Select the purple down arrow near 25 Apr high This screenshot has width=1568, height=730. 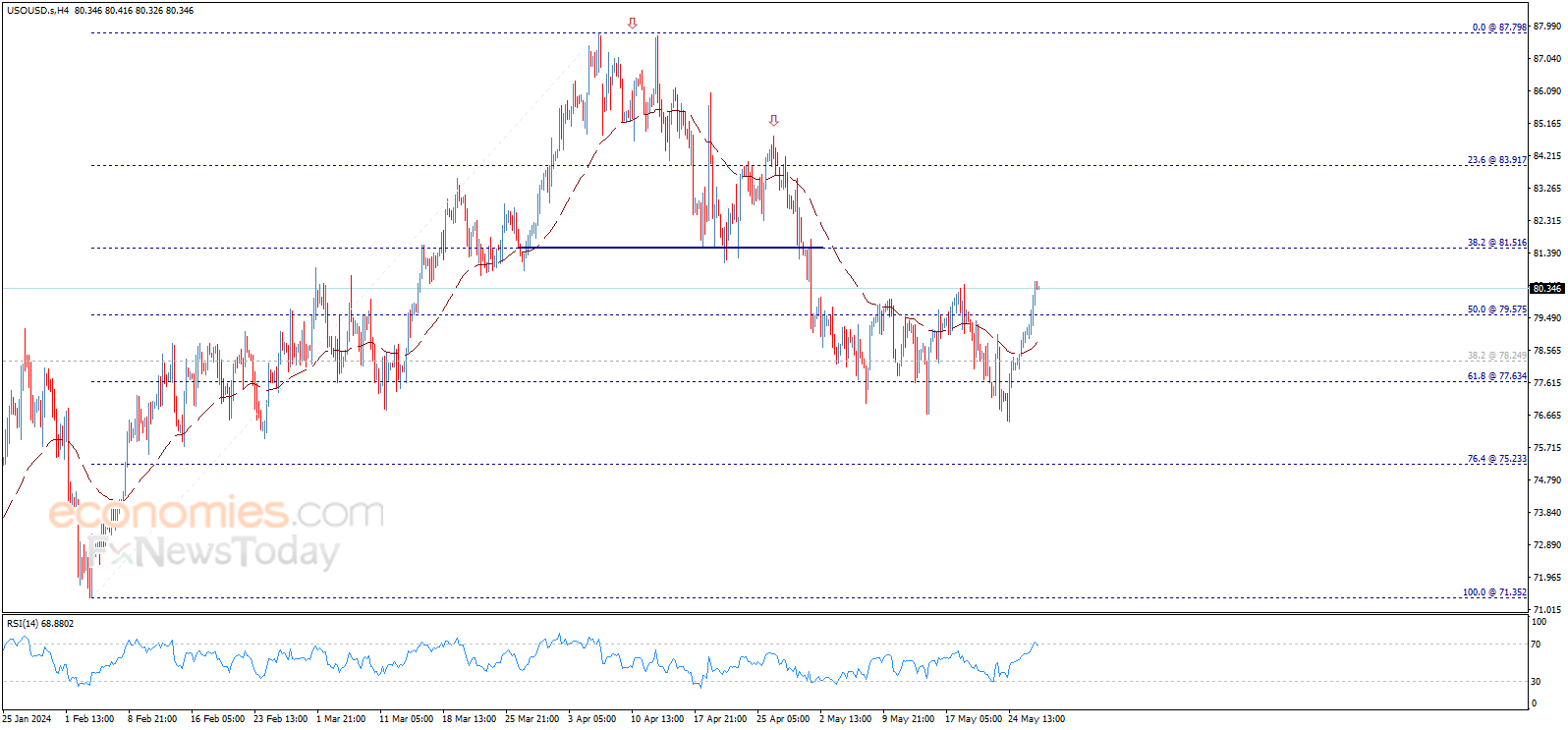click(x=774, y=121)
